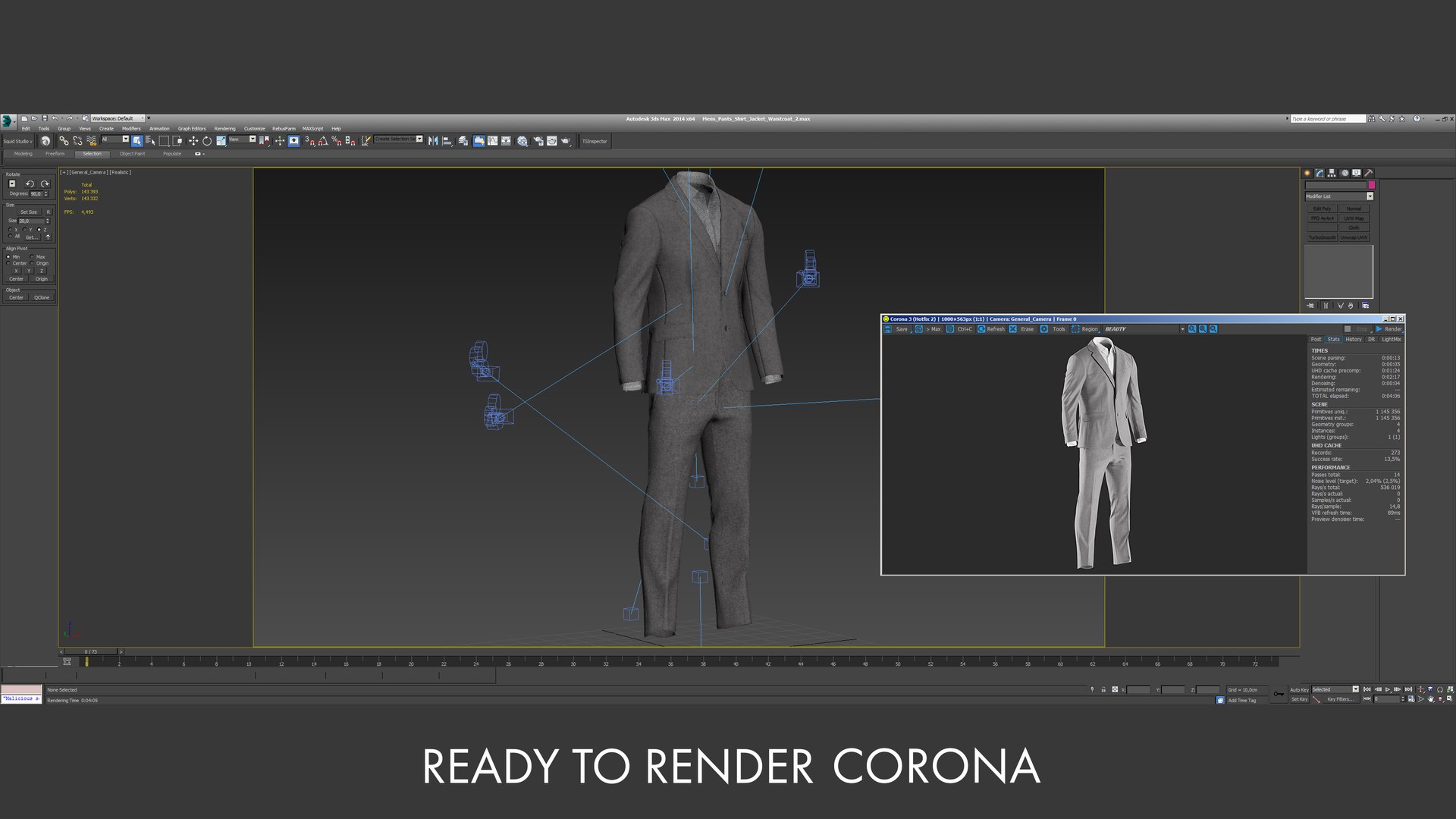Select Center align pivot radio option

pyautogui.click(x=8, y=263)
